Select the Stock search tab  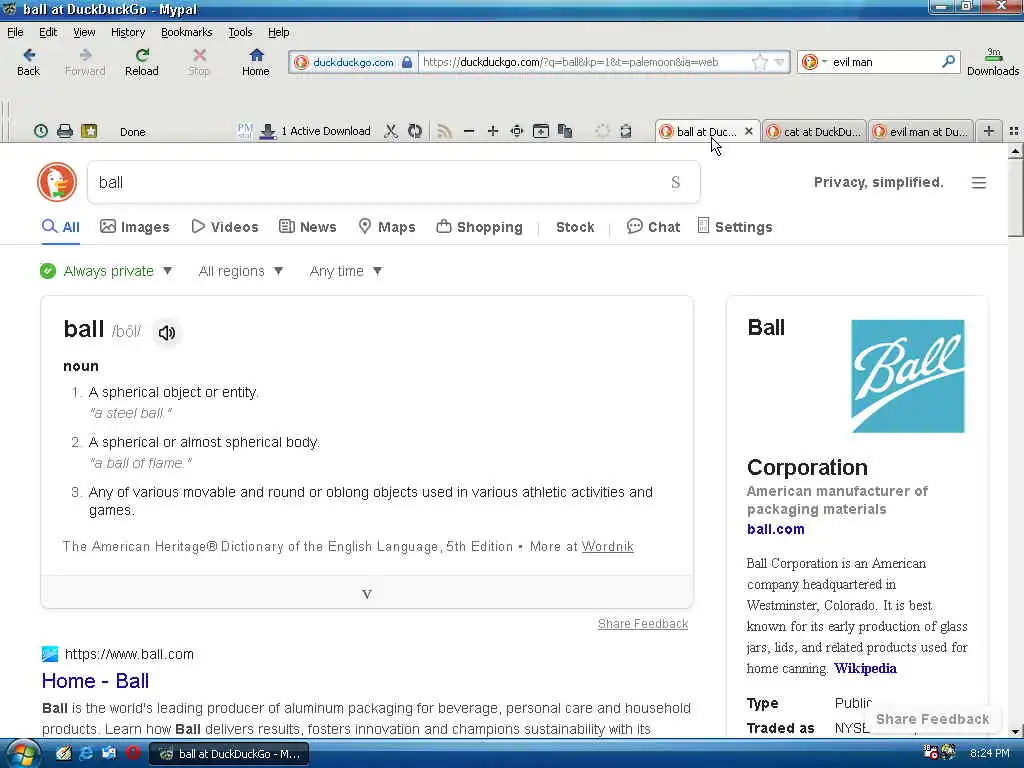pos(575,227)
